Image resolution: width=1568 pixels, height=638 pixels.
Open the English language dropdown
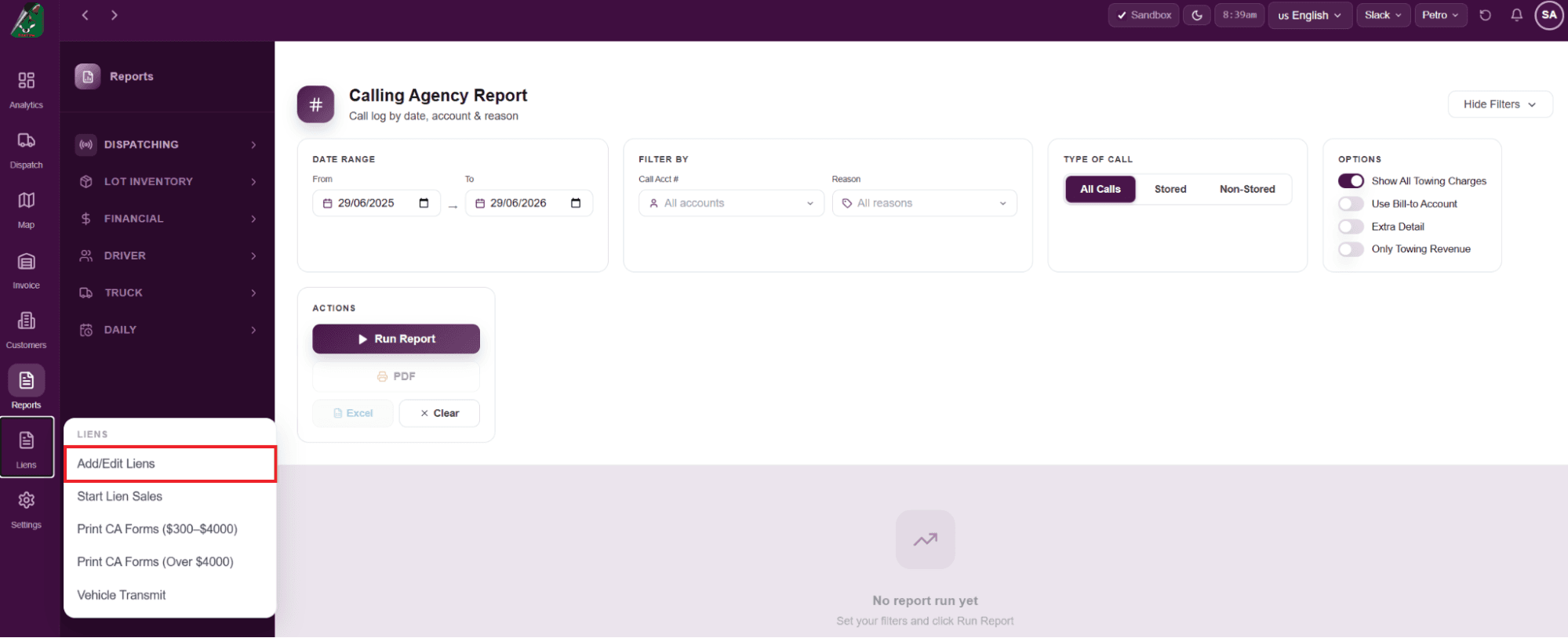click(x=1310, y=15)
